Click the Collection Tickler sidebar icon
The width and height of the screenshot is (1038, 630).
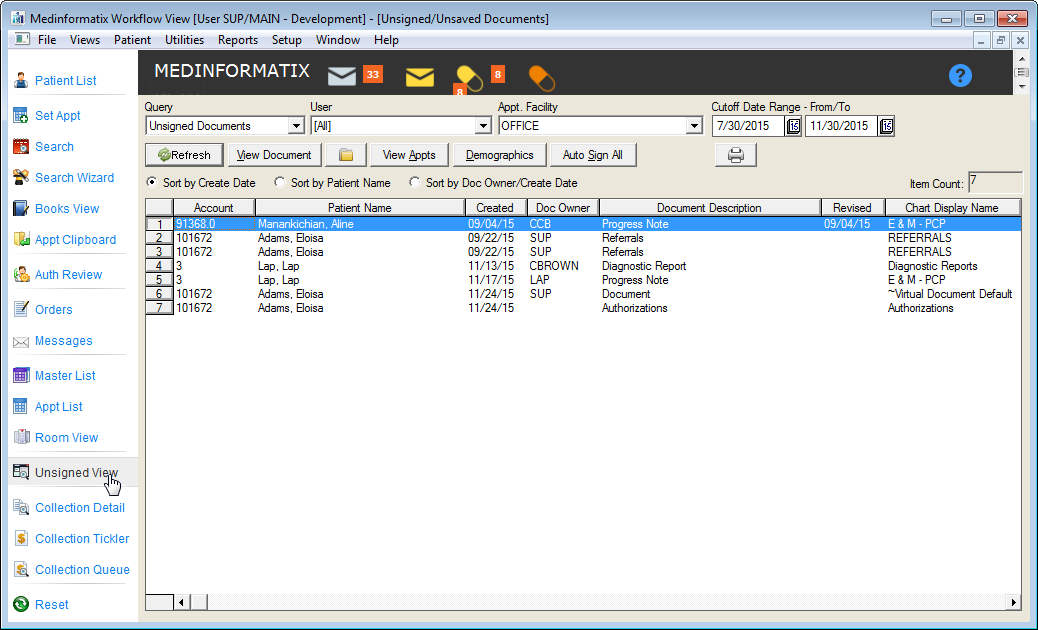(21, 539)
